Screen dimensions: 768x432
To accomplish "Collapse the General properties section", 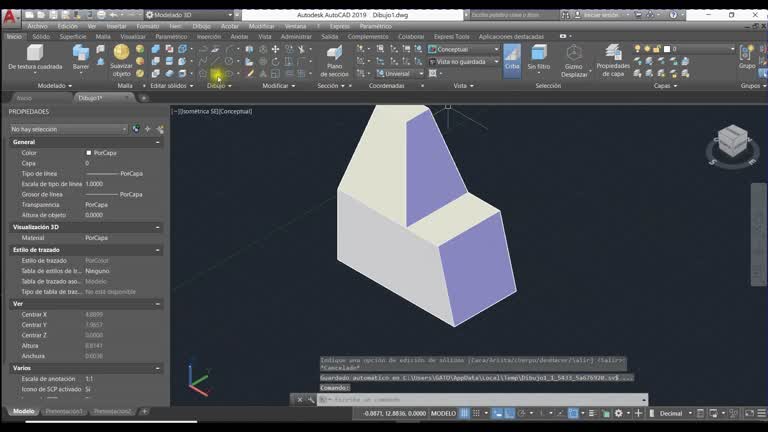I will 157,142.
